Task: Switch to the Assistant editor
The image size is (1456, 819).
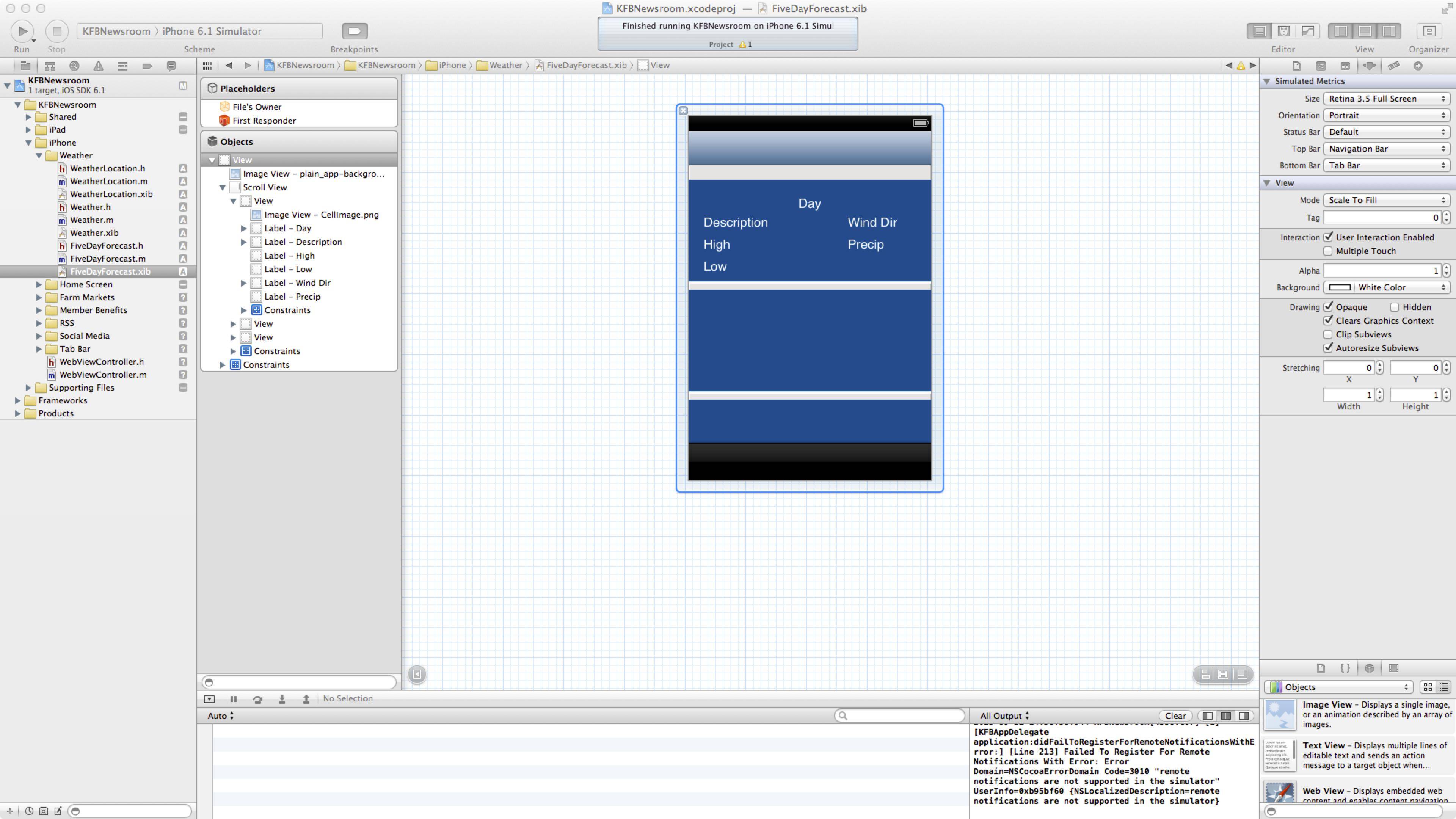Action: 1284,31
